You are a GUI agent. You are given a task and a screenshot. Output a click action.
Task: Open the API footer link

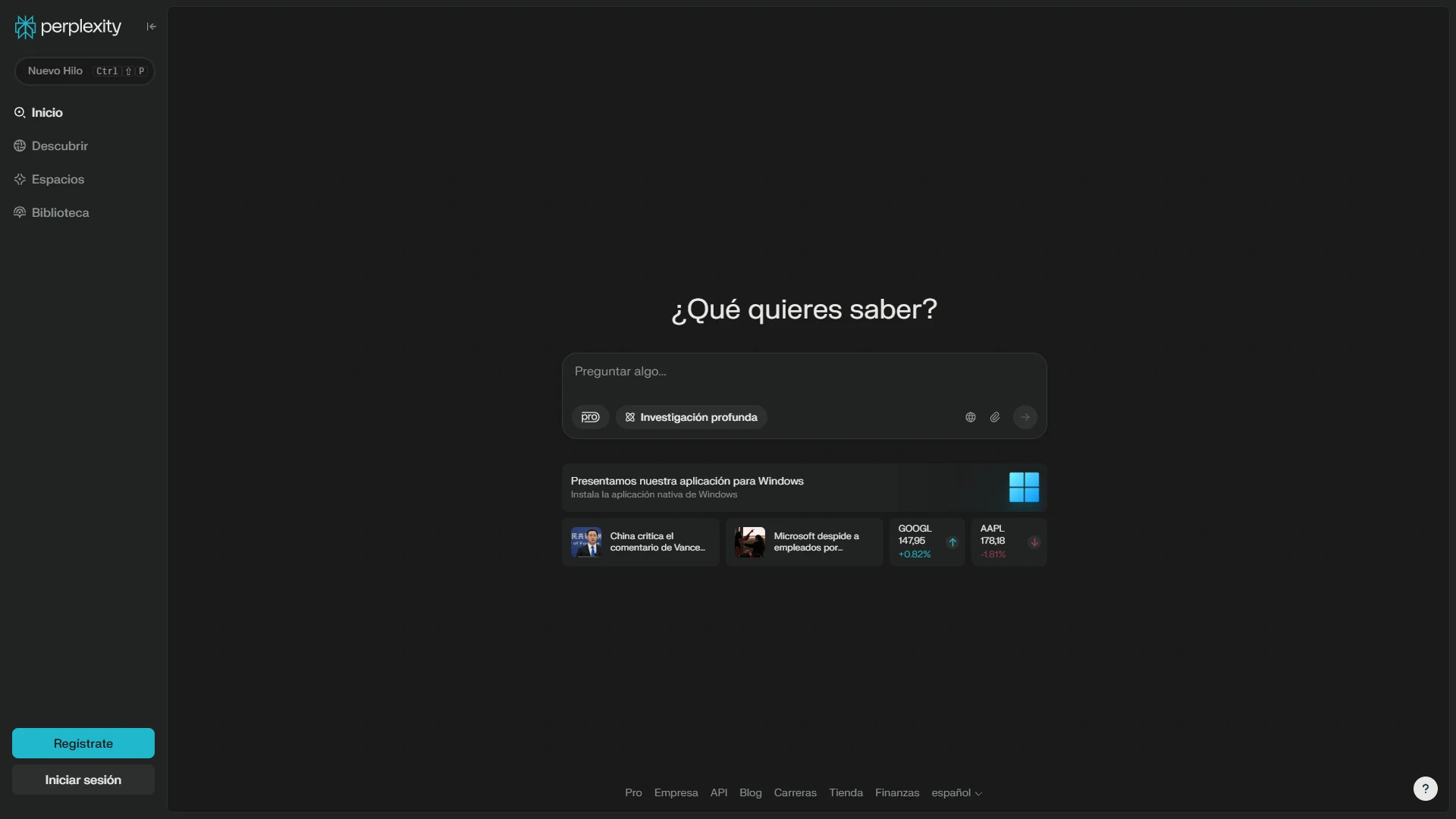[x=719, y=792]
